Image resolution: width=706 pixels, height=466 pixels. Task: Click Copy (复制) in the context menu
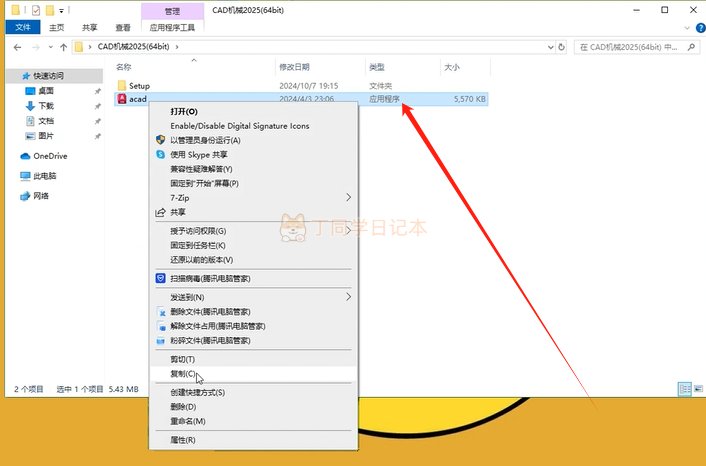pyautogui.click(x=253, y=374)
